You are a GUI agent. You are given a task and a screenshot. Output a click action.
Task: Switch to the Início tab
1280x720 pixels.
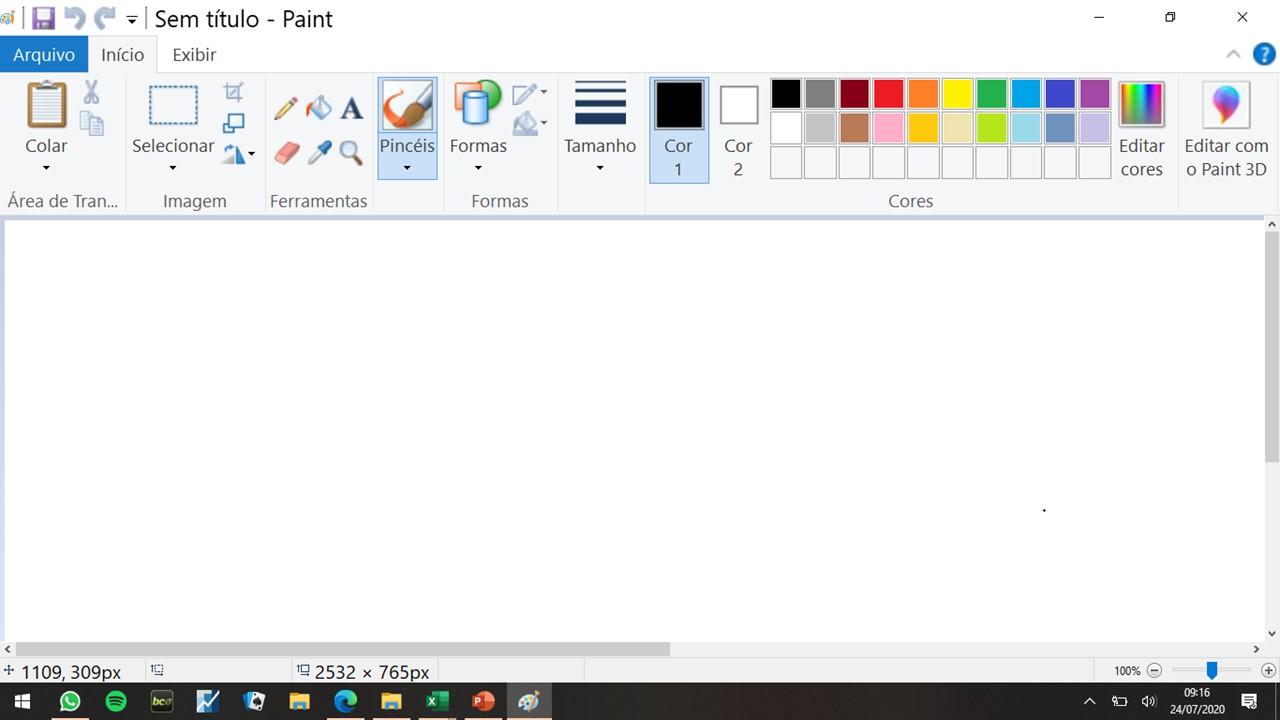point(122,55)
